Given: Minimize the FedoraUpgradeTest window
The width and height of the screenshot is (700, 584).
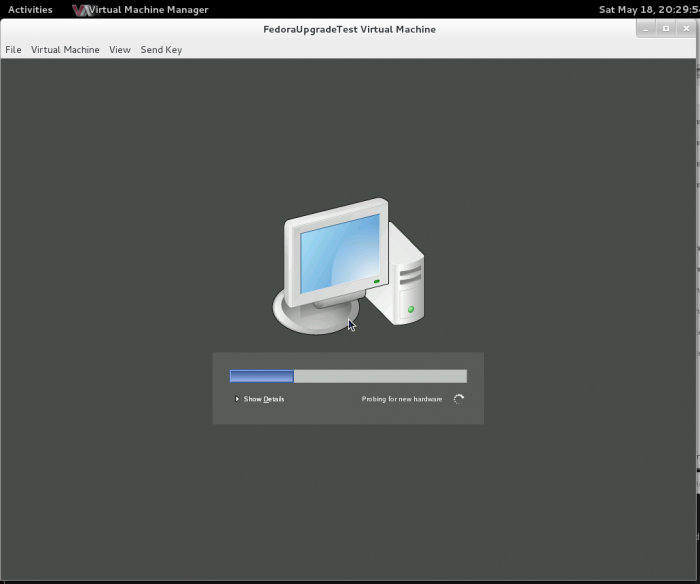Looking at the screenshot, I should (646, 29).
